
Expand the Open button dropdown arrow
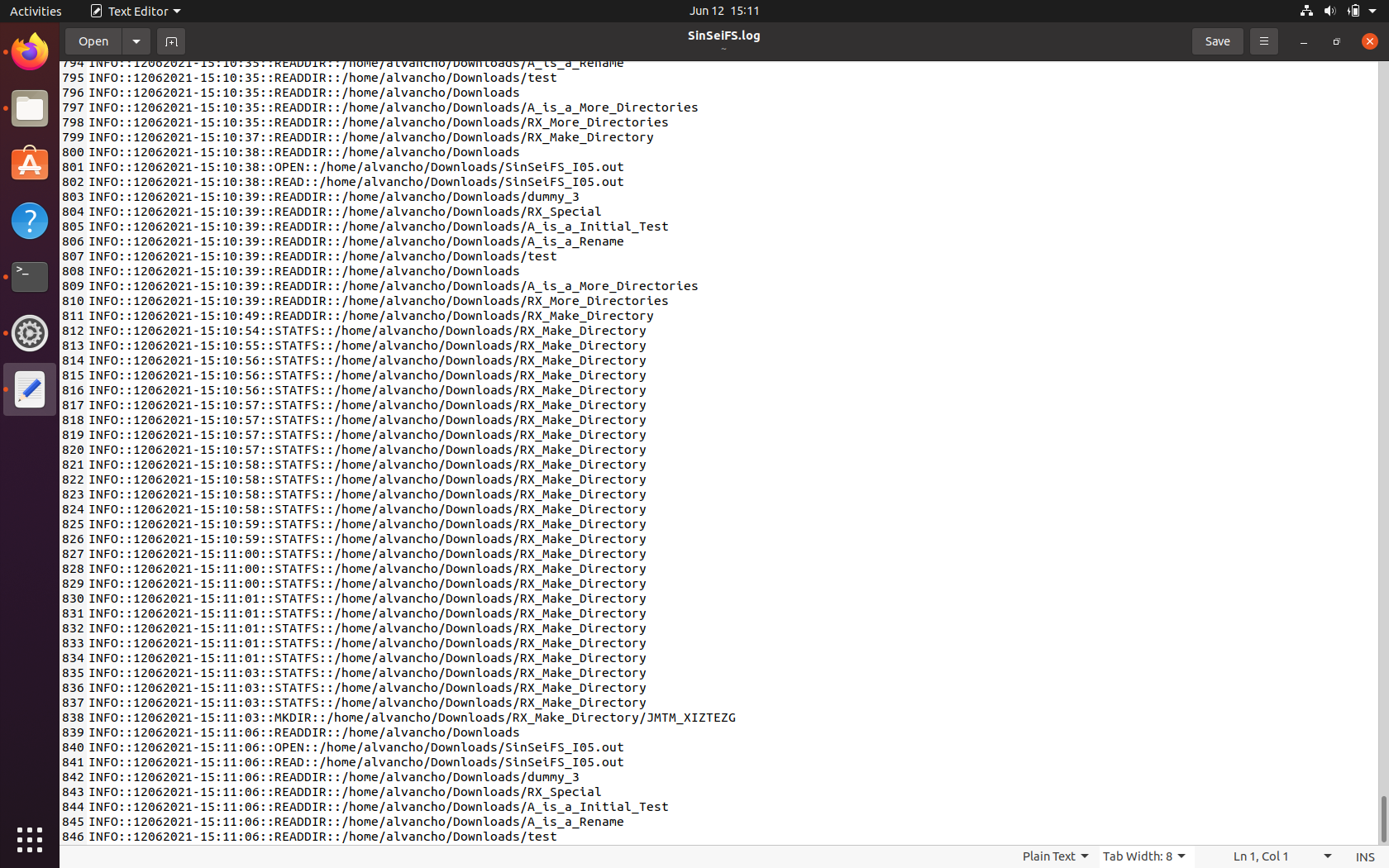coord(136,41)
